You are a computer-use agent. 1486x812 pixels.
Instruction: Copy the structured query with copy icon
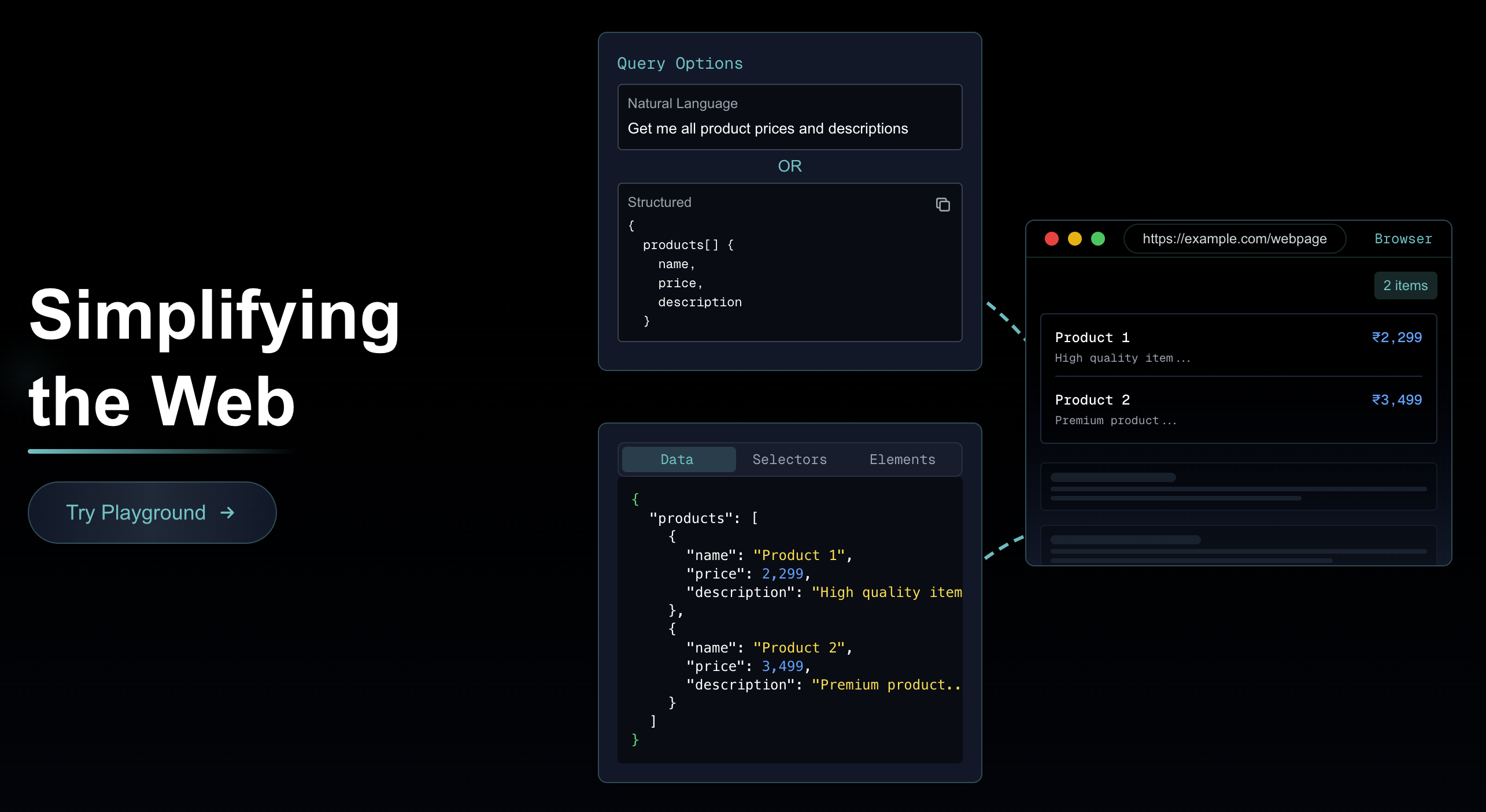pos(942,205)
